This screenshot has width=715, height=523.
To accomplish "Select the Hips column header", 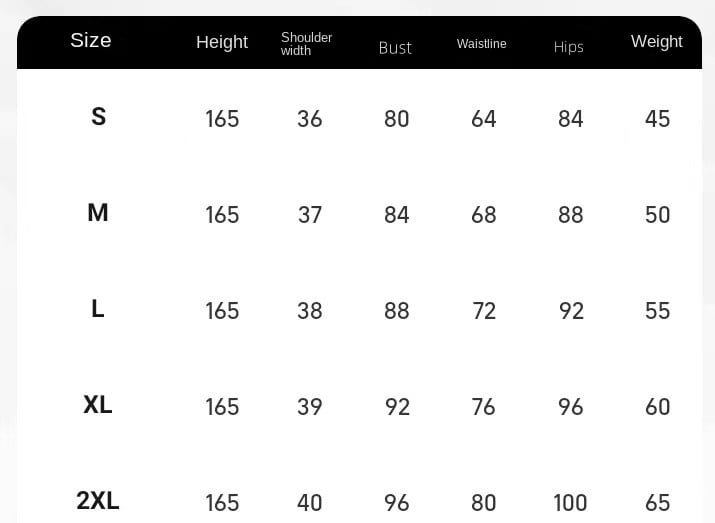I will pos(569,47).
